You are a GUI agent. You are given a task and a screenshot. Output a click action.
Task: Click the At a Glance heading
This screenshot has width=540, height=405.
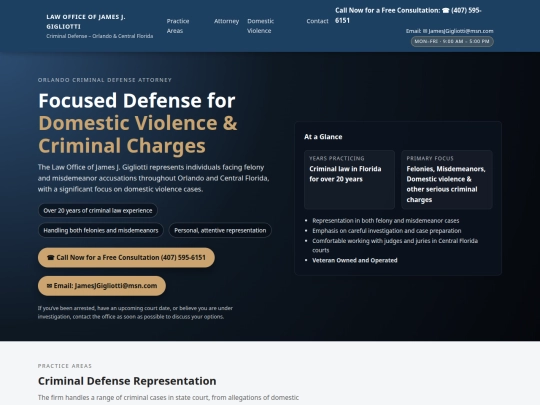(323, 137)
